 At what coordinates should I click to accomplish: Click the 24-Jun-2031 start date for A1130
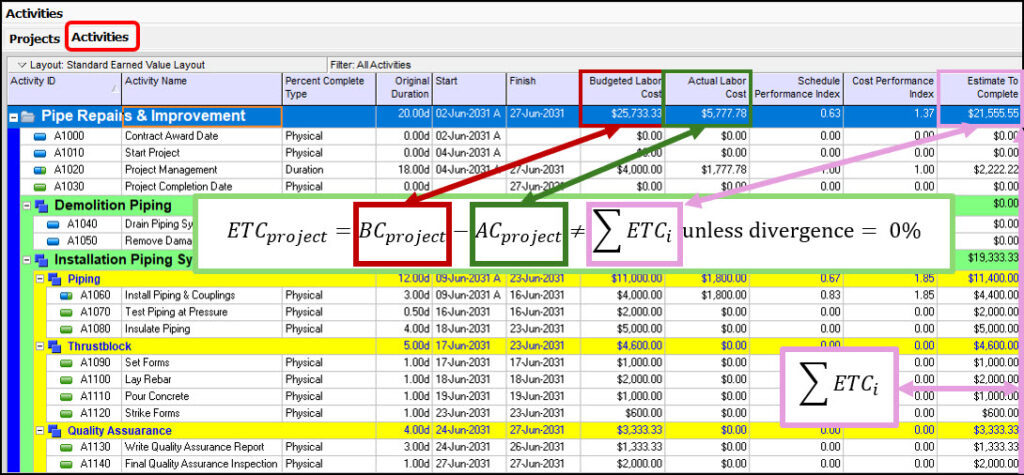point(464,448)
